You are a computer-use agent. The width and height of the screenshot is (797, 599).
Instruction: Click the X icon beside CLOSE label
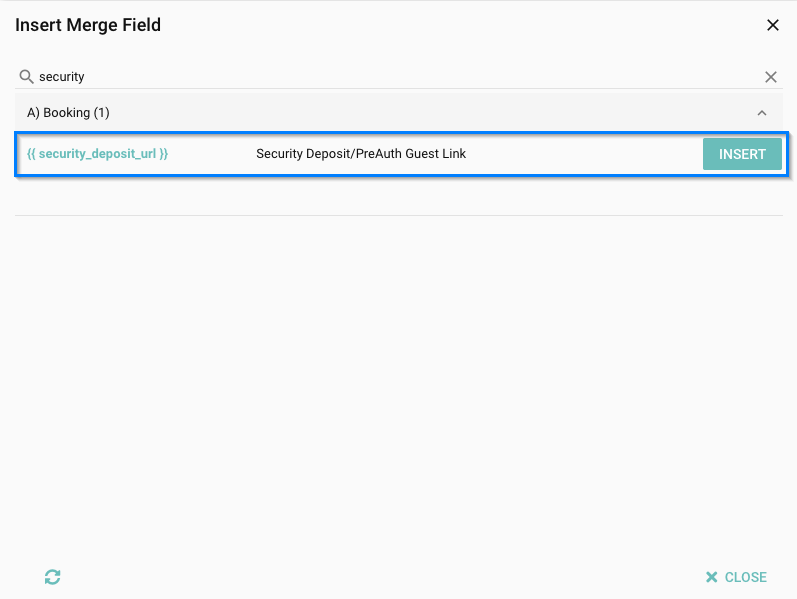[x=712, y=577]
